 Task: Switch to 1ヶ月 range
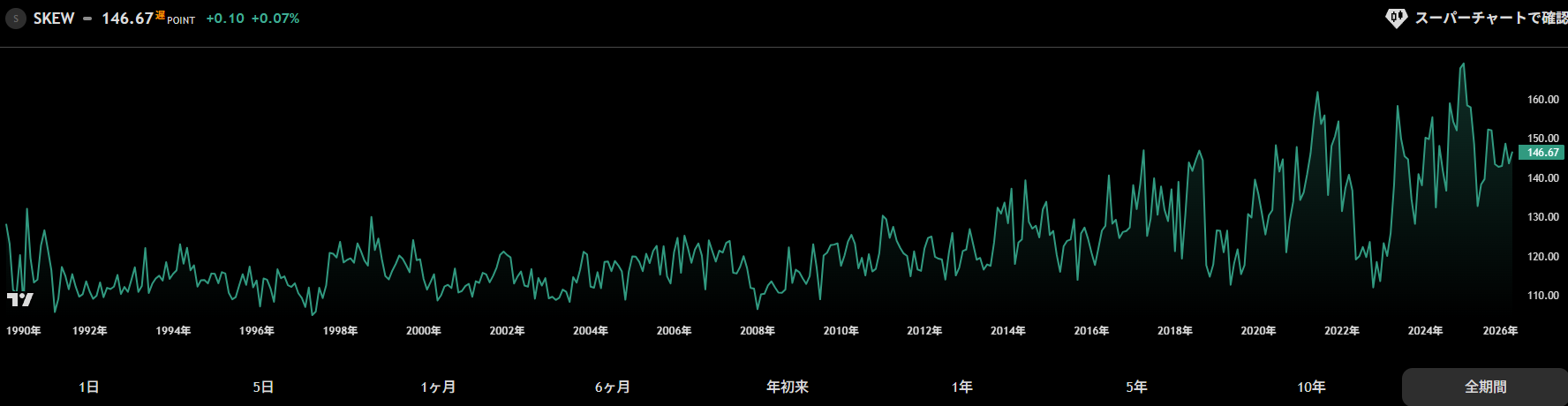(x=438, y=387)
